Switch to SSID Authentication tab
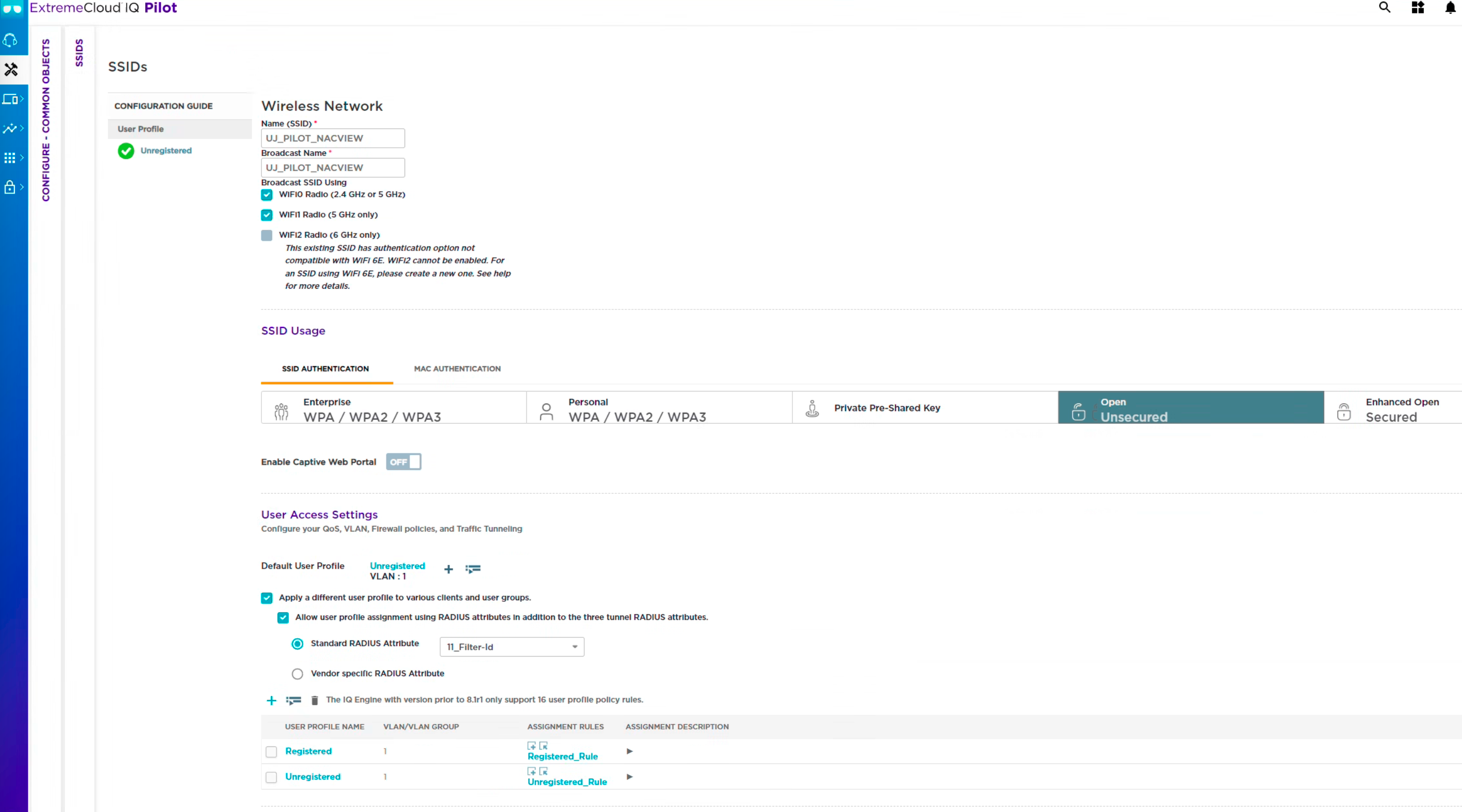This screenshot has height=812, width=1462. [326, 369]
